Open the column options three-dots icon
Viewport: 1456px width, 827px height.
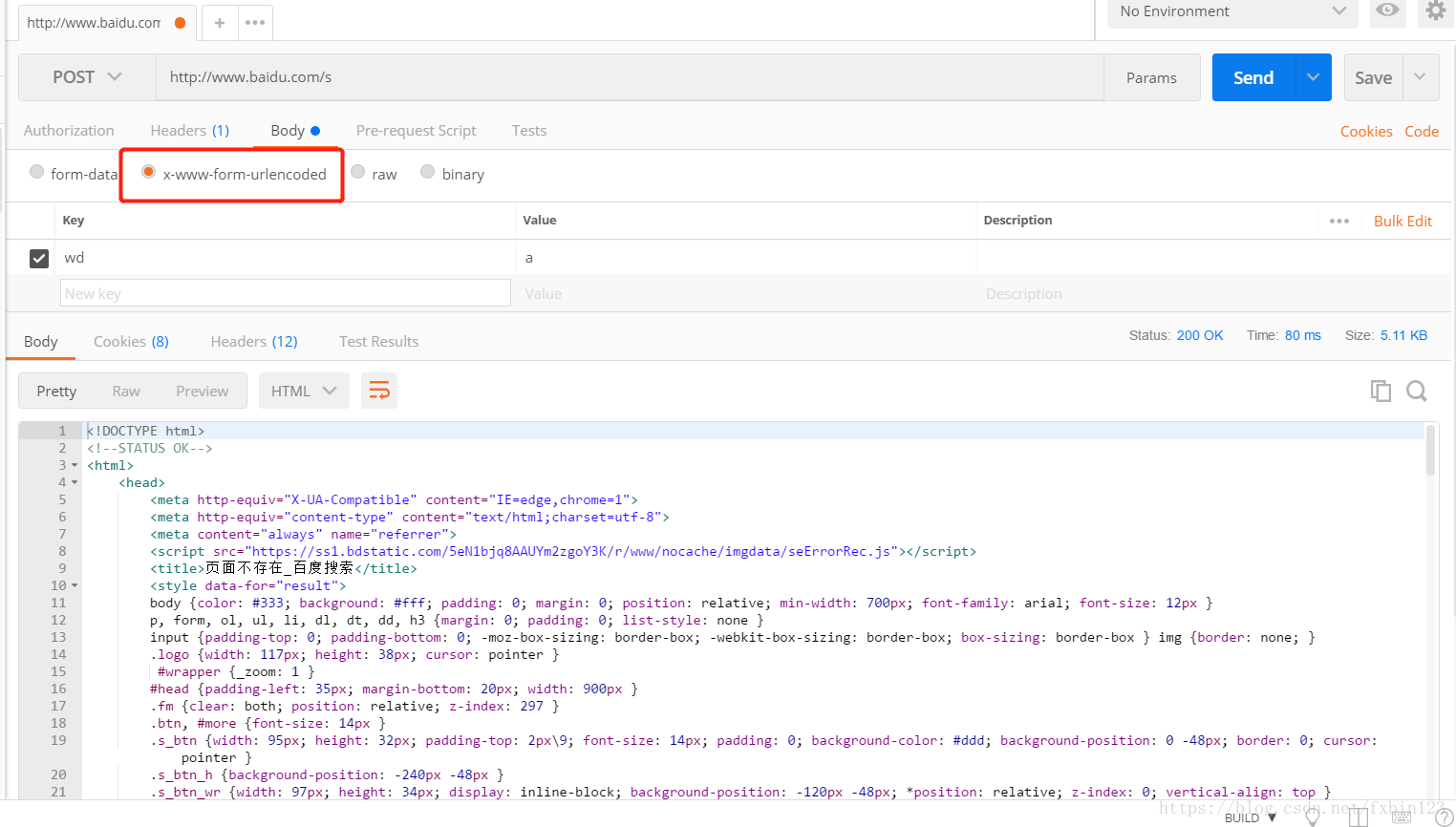1339,221
